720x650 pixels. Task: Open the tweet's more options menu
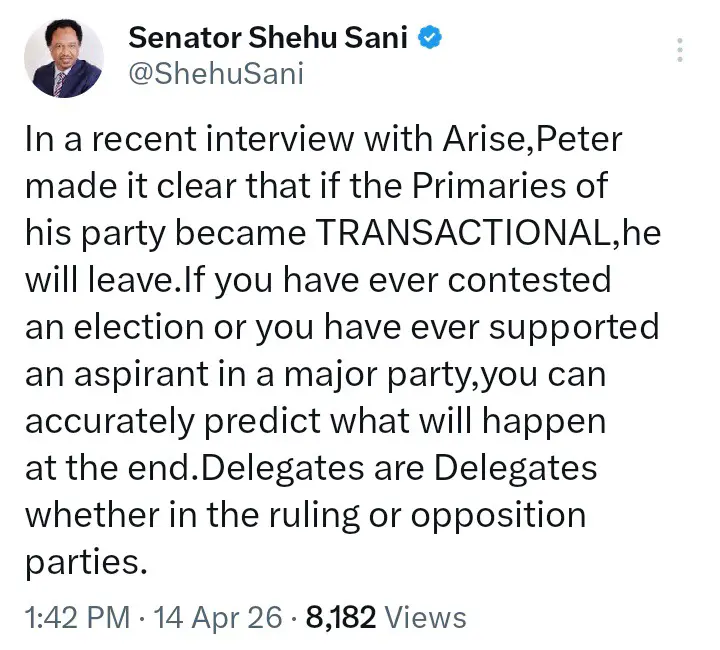point(680,49)
